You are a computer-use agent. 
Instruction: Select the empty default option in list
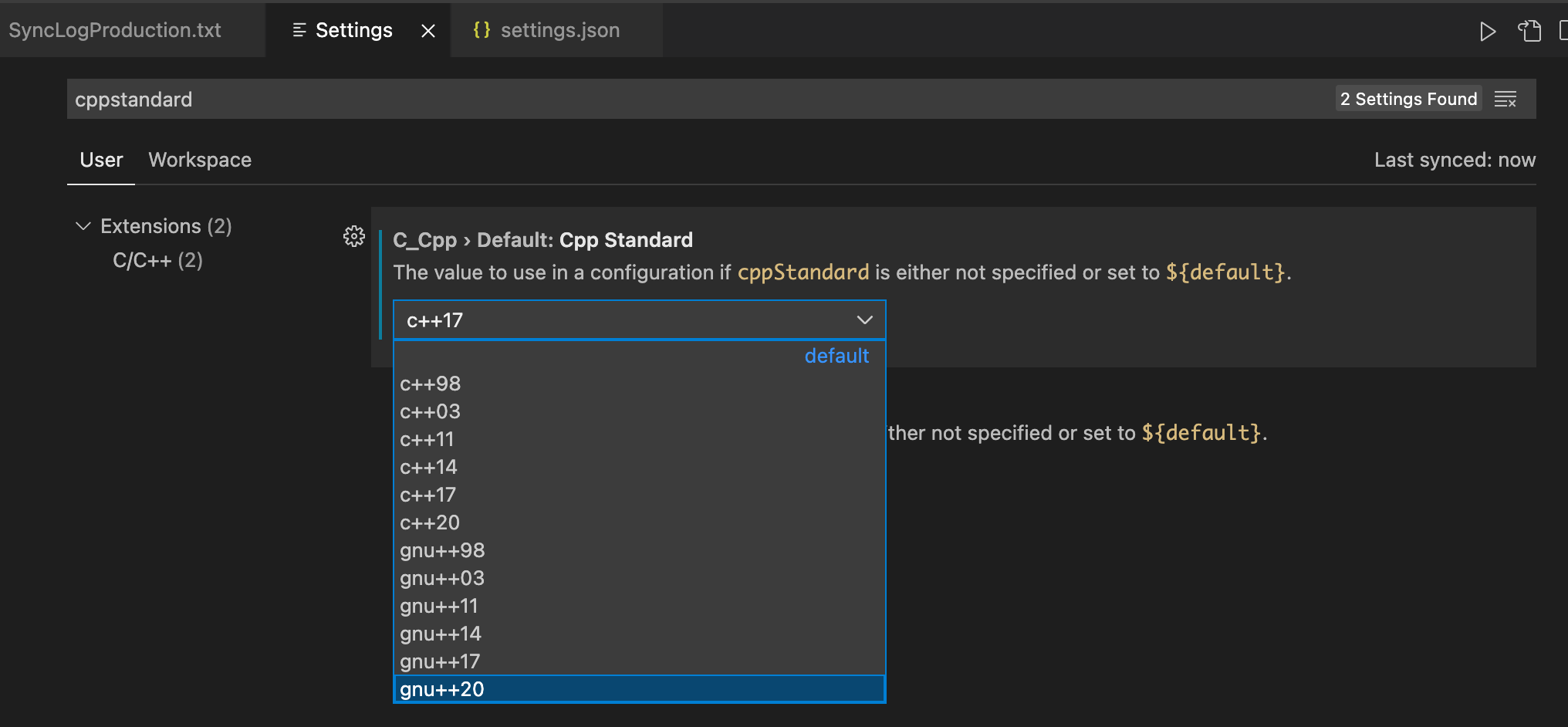[x=640, y=356]
